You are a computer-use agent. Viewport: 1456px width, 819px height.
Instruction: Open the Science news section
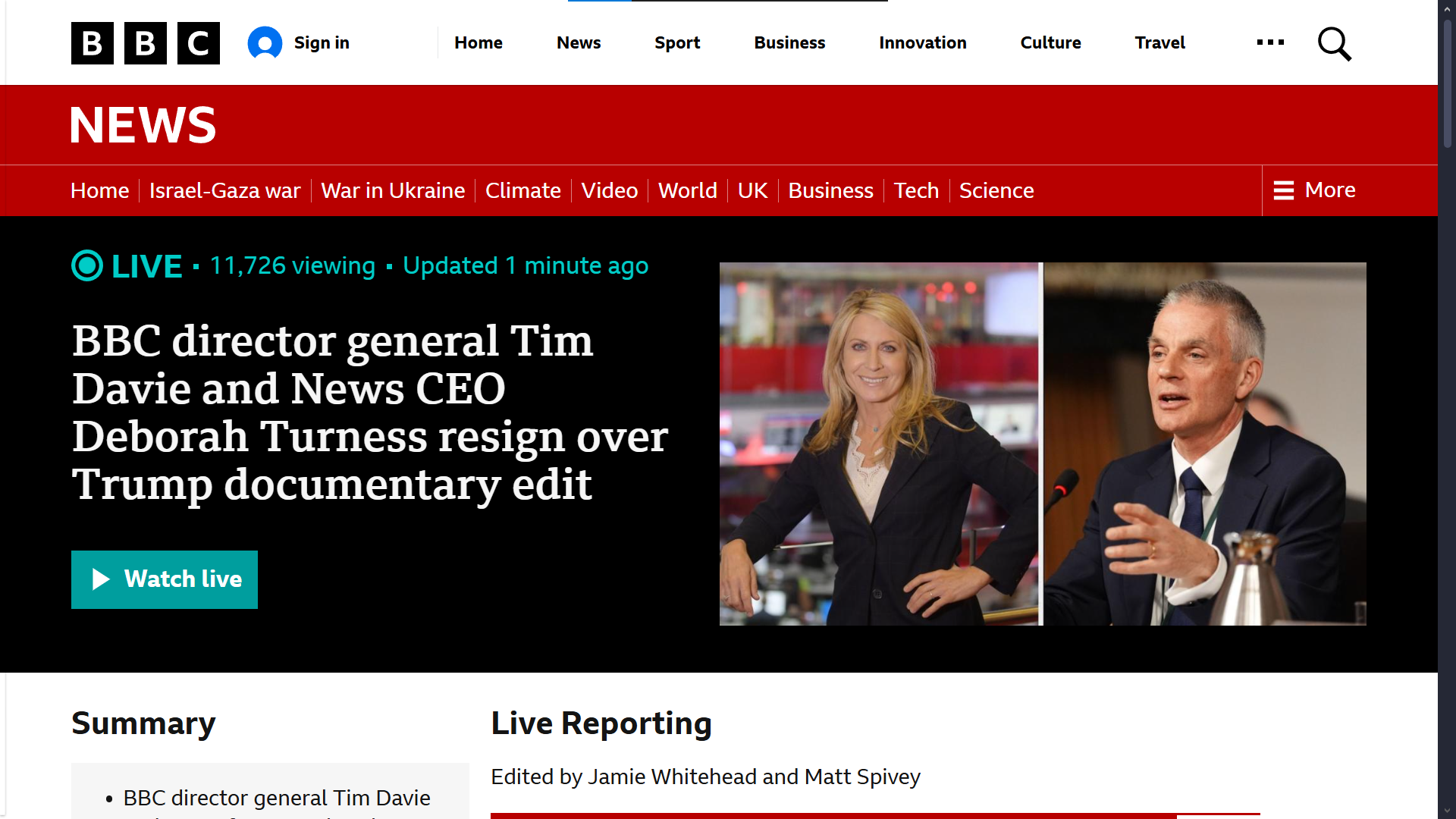pos(996,190)
